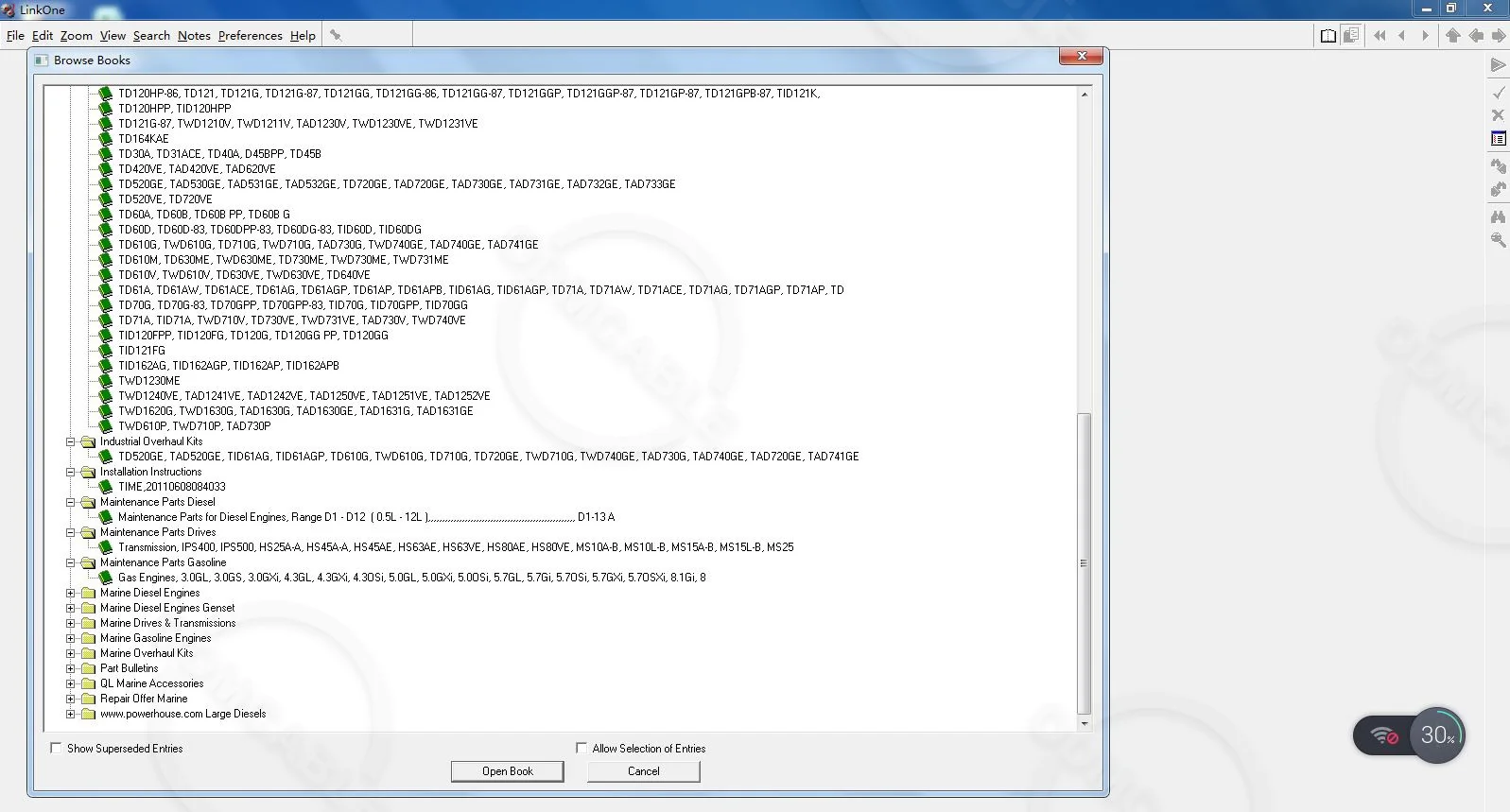Click the thick back arrow navigation icon

click(1476, 36)
